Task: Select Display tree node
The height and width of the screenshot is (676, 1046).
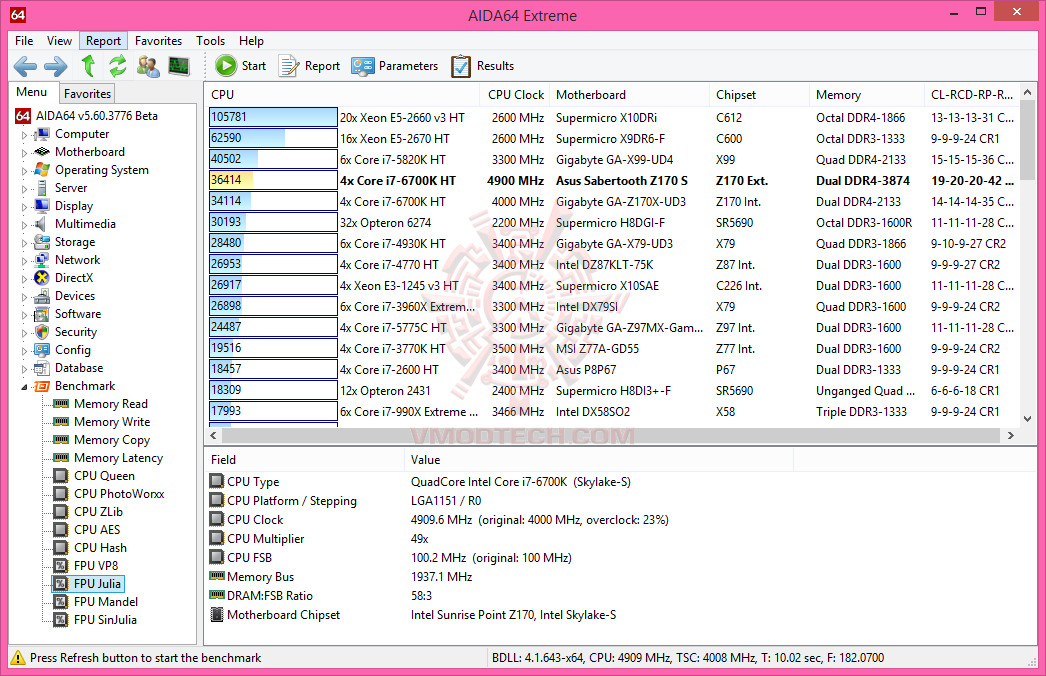Action: point(73,206)
